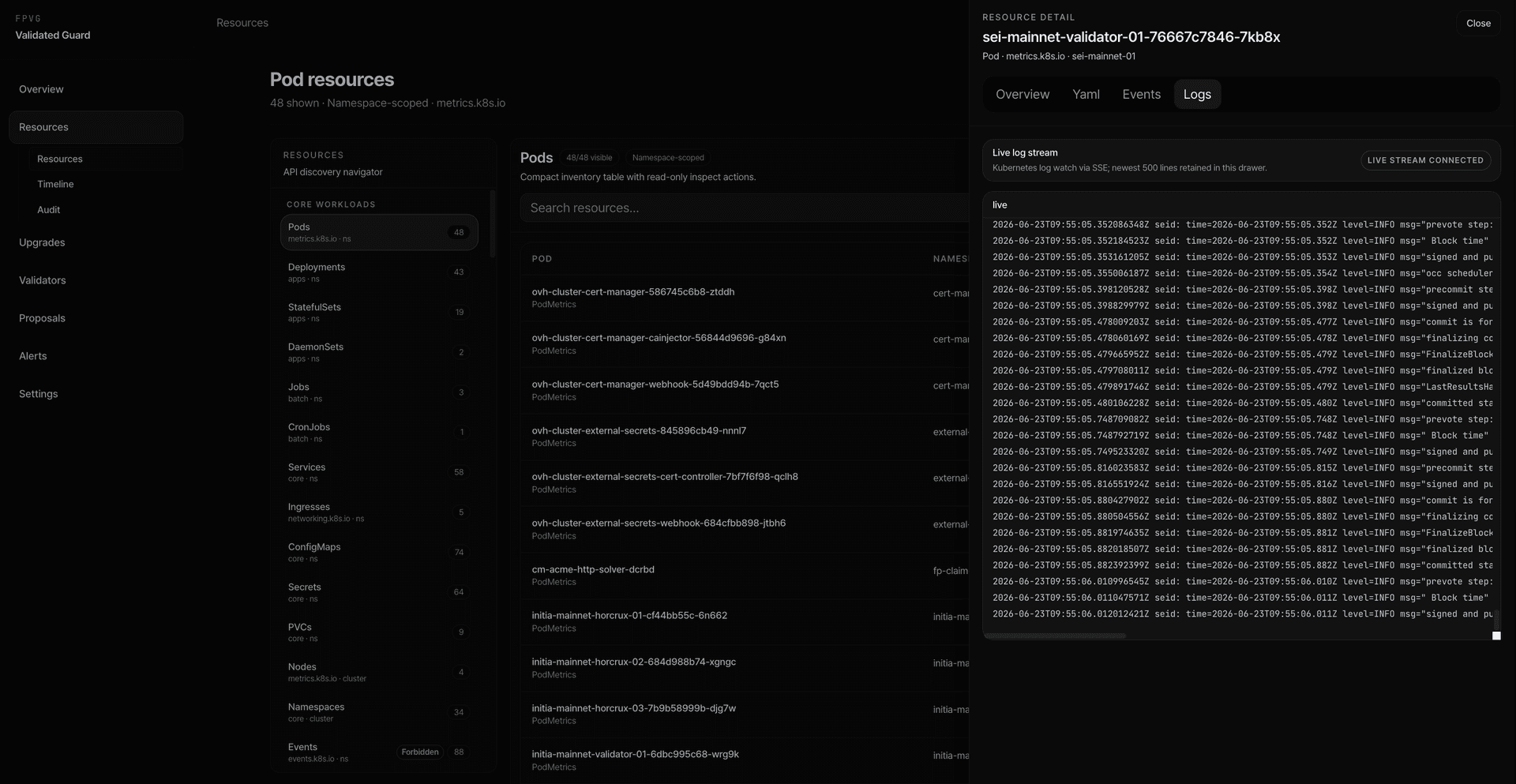
Task: Click the POD column header
Action: (542, 259)
